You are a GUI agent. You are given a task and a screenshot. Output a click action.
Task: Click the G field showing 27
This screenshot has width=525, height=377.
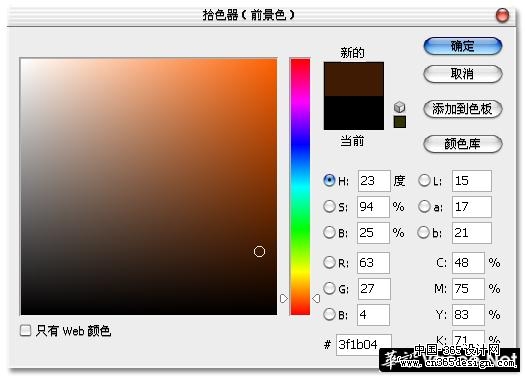374,289
